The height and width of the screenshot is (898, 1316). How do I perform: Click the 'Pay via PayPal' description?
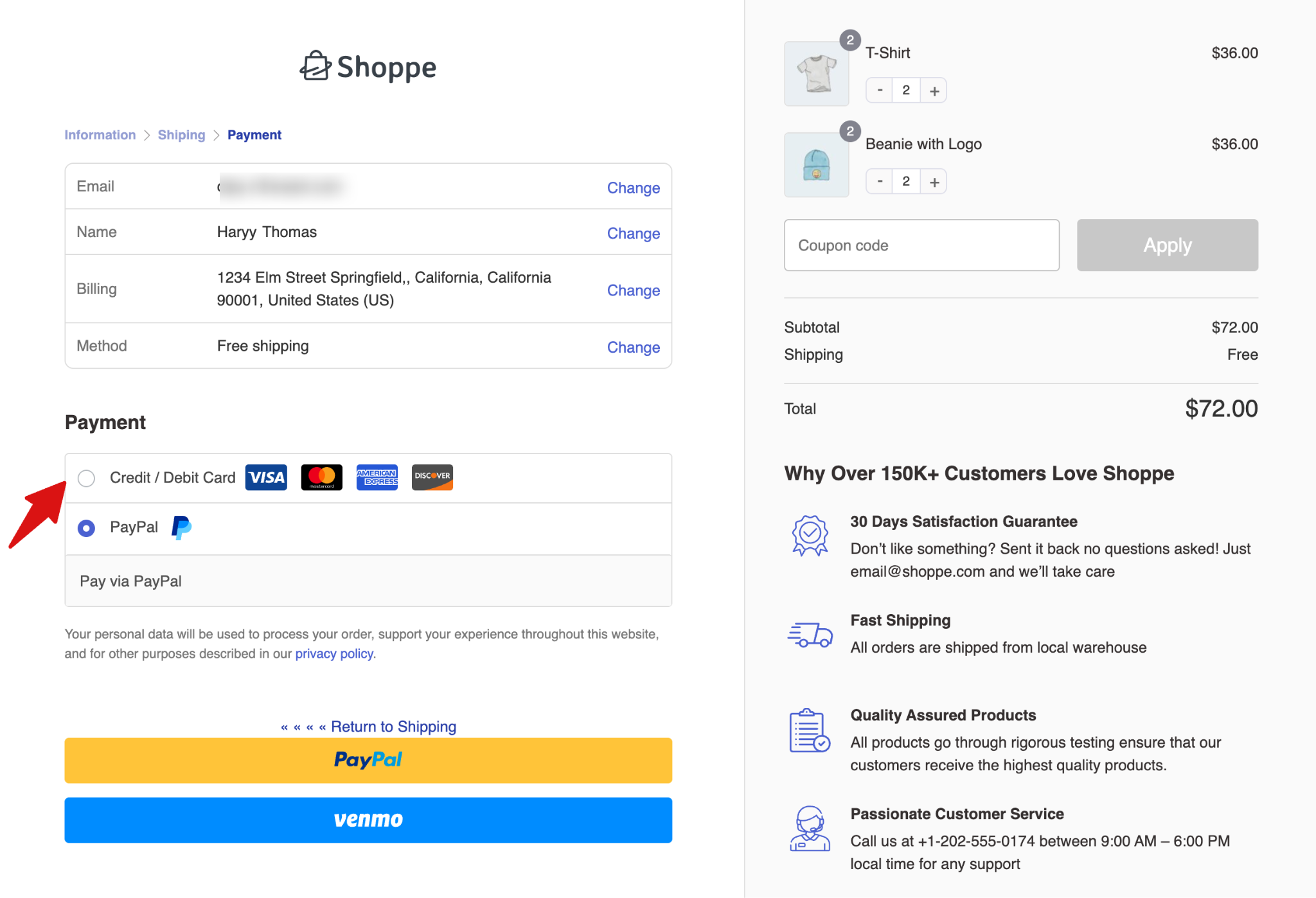click(131, 581)
